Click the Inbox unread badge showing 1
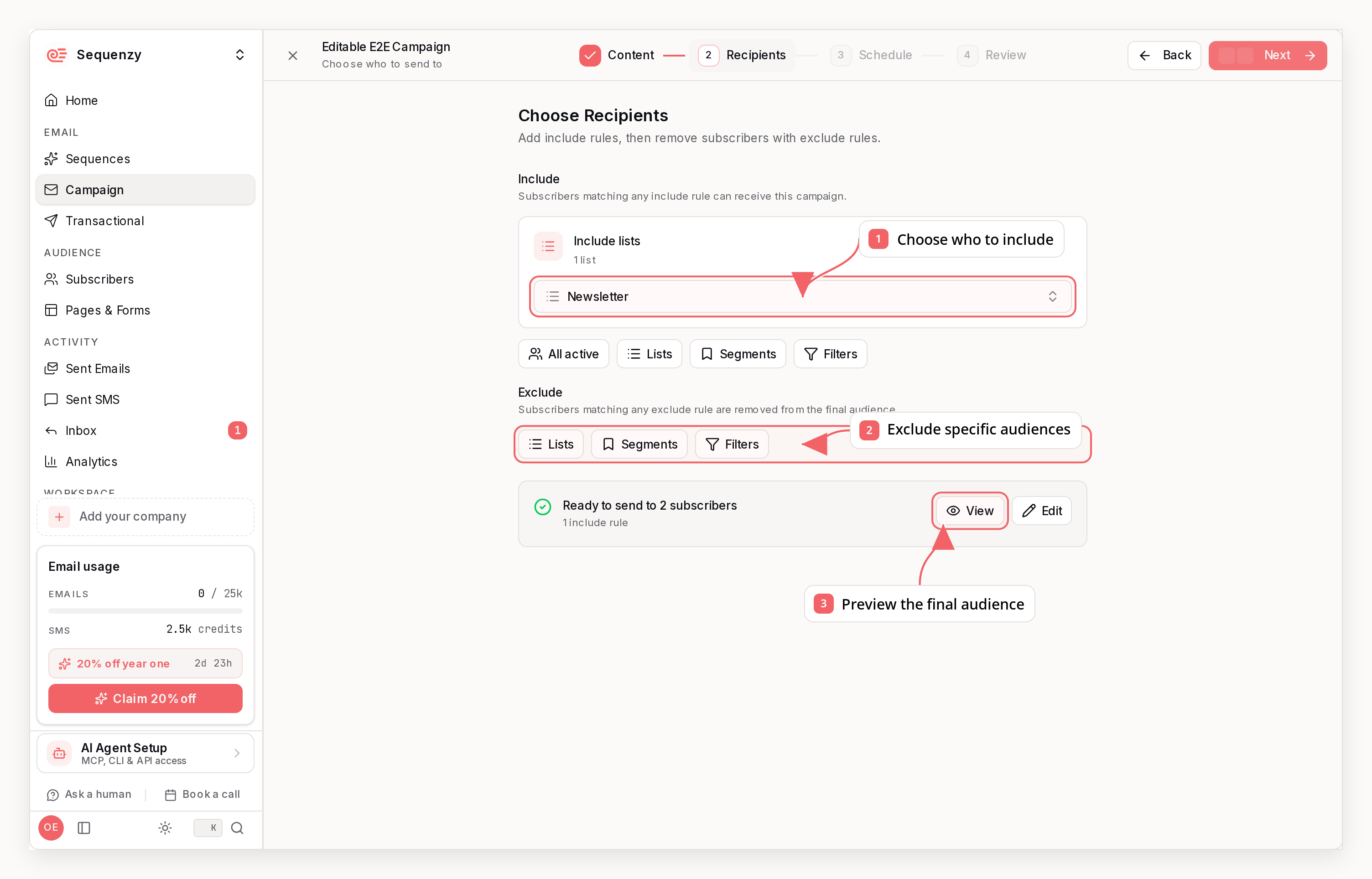The height and width of the screenshot is (879, 1372). (x=238, y=430)
